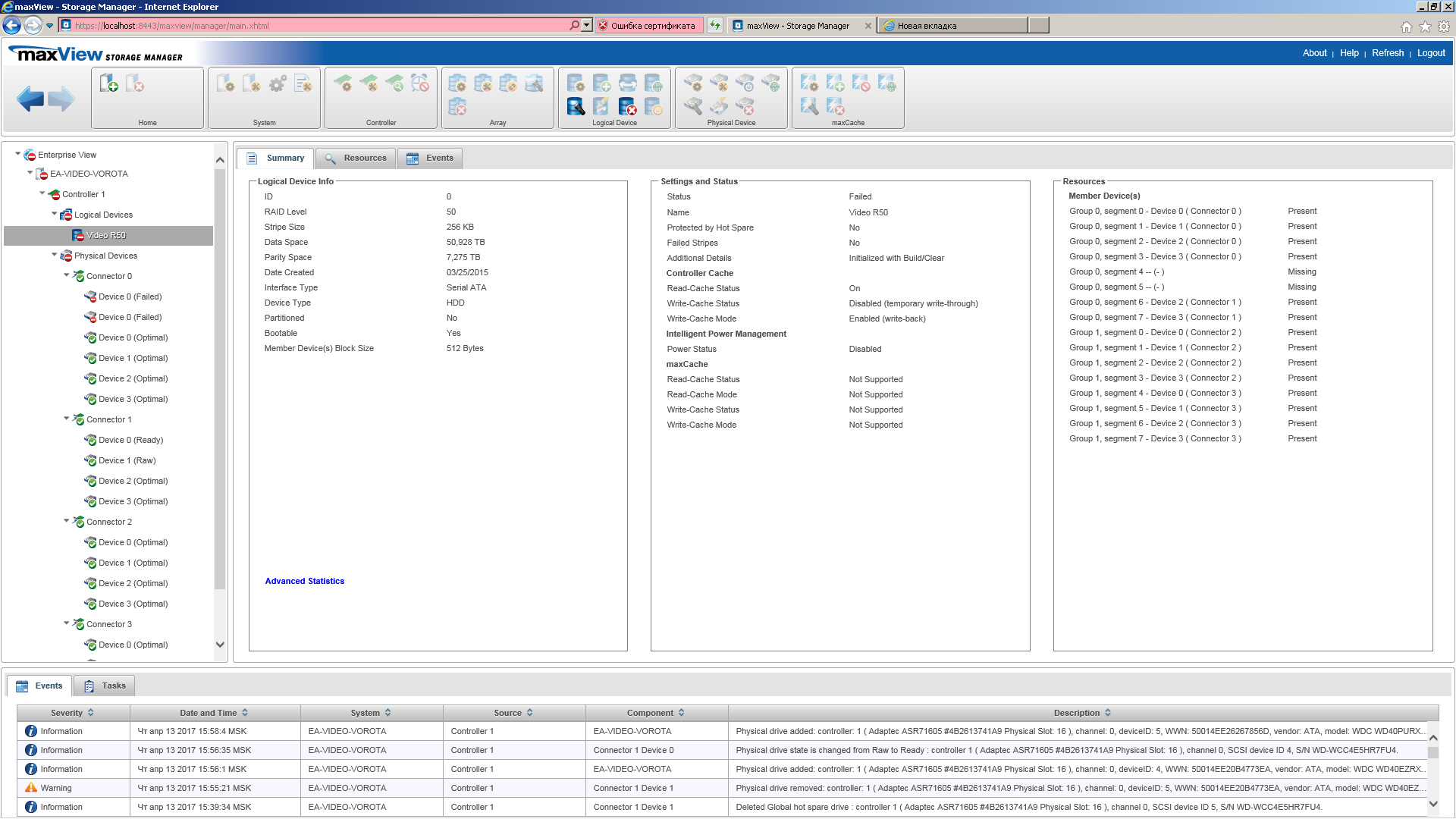Click the blue back navigation arrow in maxView
The width and height of the screenshot is (1456, 819).
(30, 99)
